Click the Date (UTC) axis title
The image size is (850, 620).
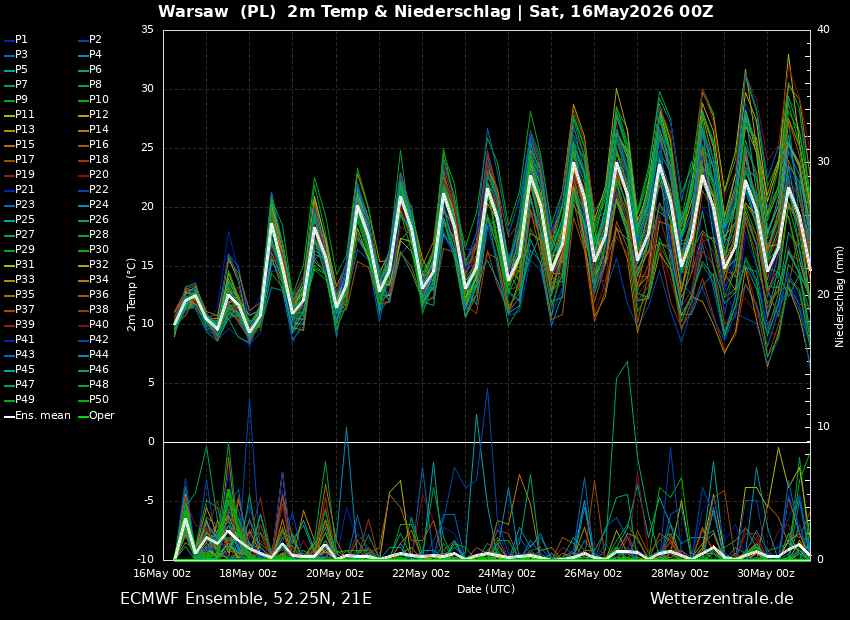tap(486, 589)
